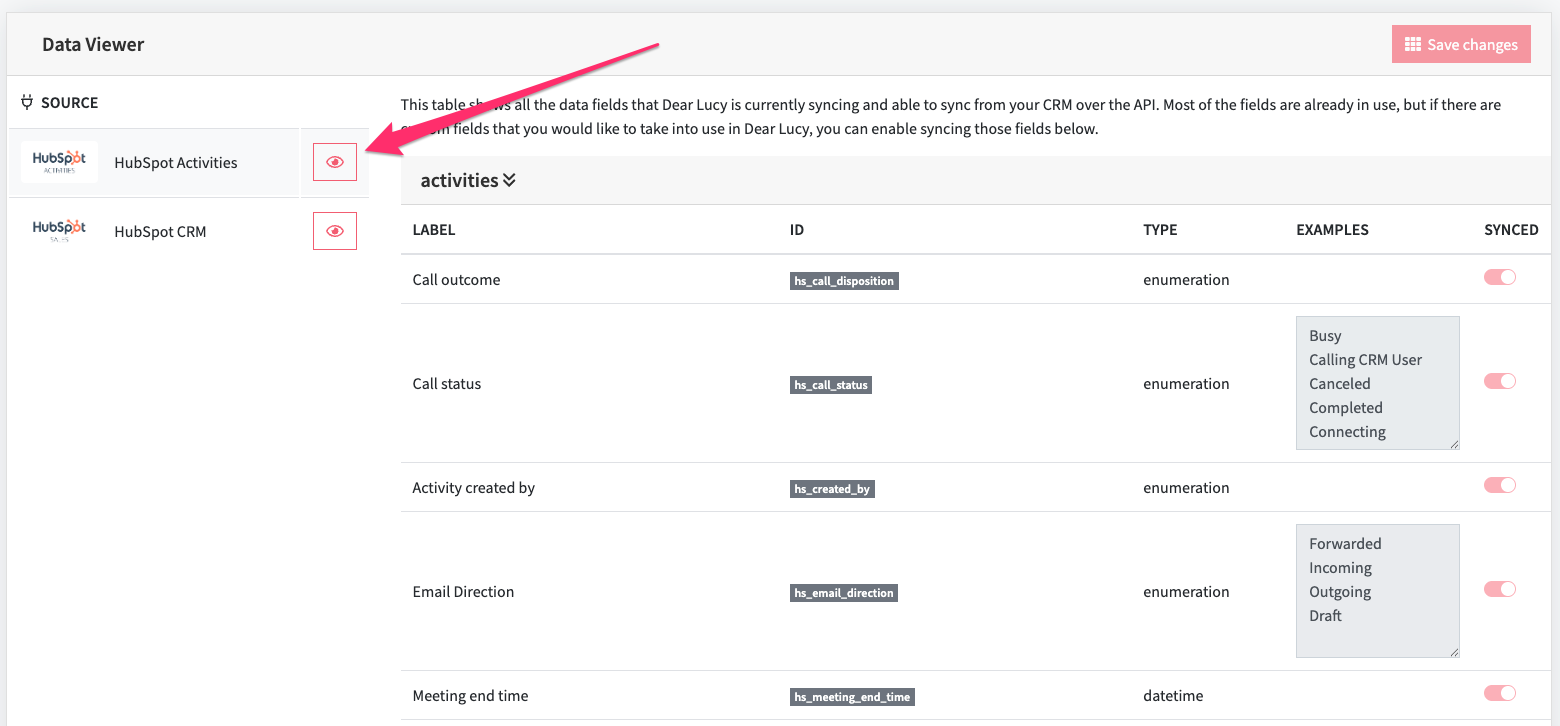Click the eye icon for HubSpot CRM
Screen dimensions: 1560x726
point(335,231)
